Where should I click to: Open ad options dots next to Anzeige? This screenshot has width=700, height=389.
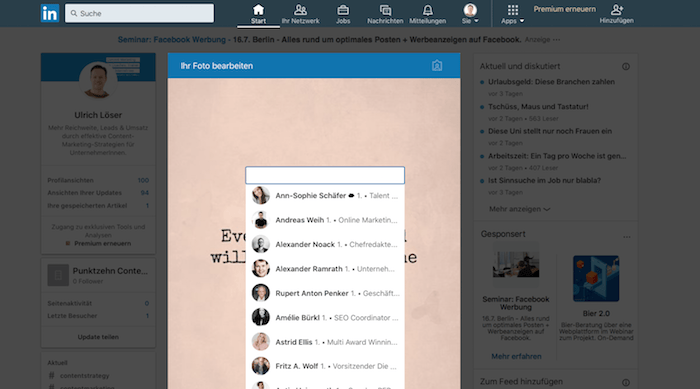coord(556,40)
